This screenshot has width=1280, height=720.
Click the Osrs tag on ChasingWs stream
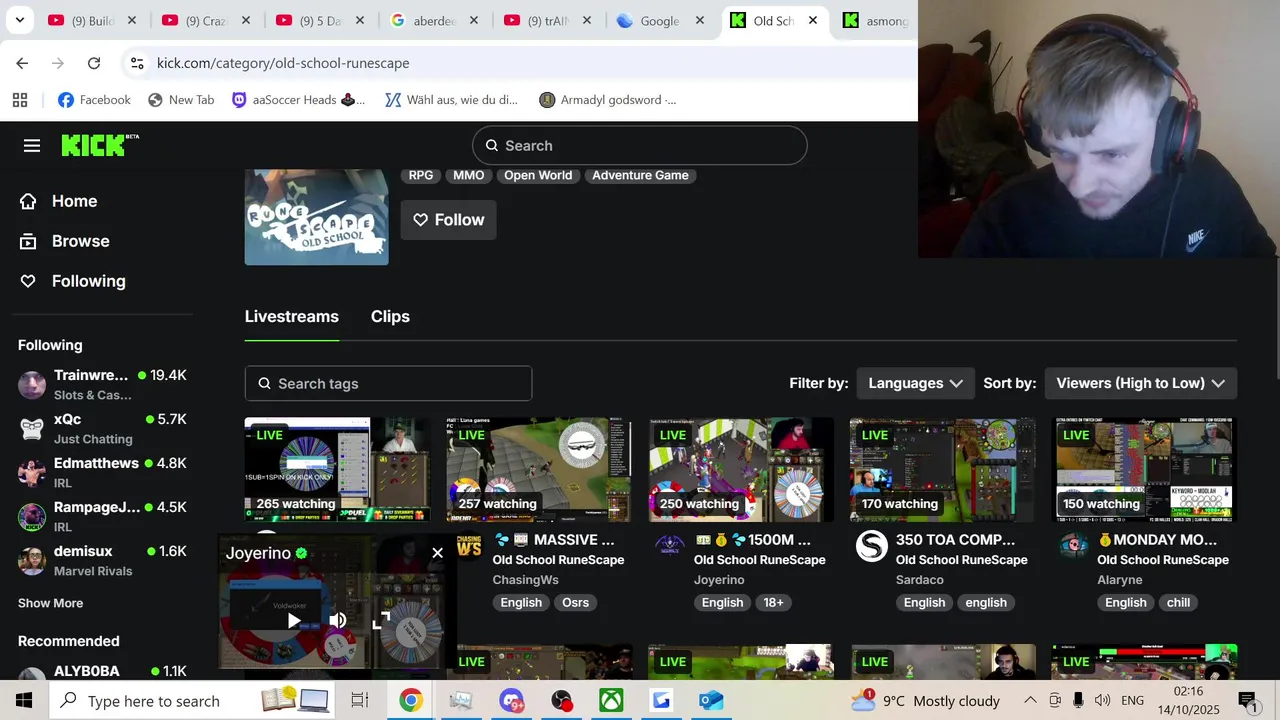pyautogui.click(x=575, y=603)
